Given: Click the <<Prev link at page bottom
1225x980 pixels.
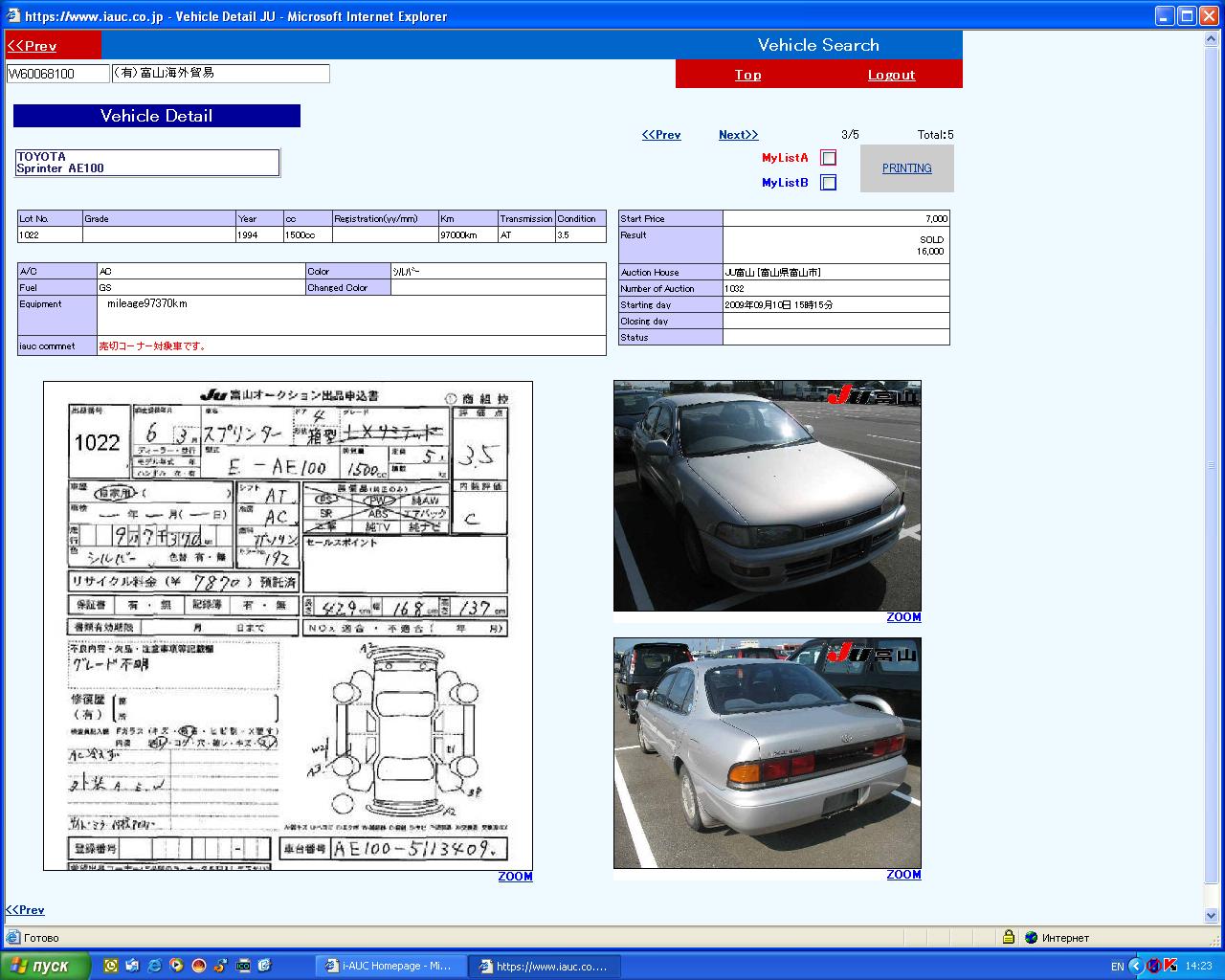Looking at the screenshot, I should click(25, 910).
